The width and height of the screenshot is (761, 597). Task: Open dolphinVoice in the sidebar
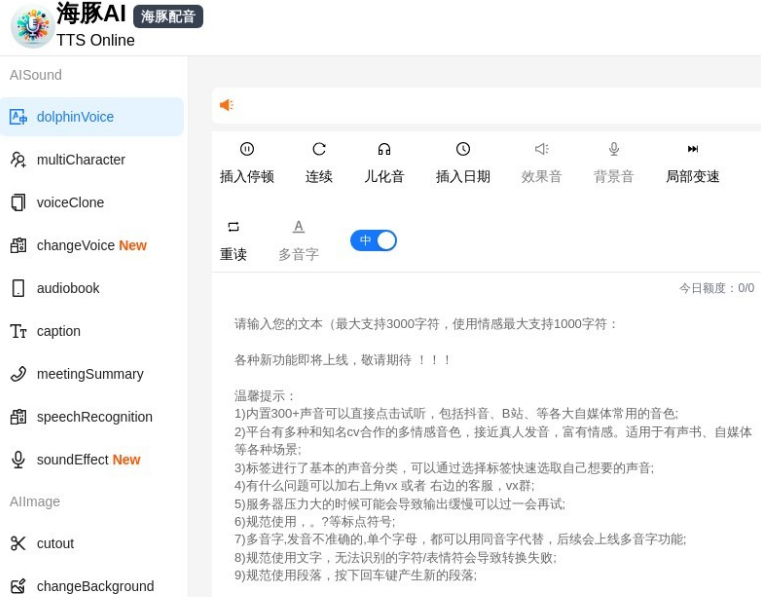point(75,117)
